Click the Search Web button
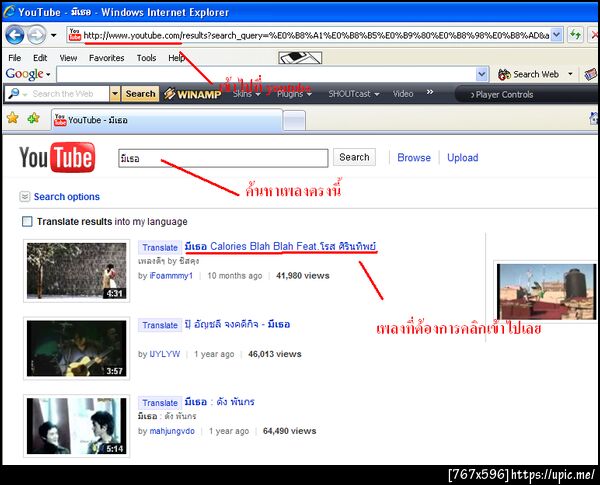This screenshot has height=485, width=600. (528, 74)
